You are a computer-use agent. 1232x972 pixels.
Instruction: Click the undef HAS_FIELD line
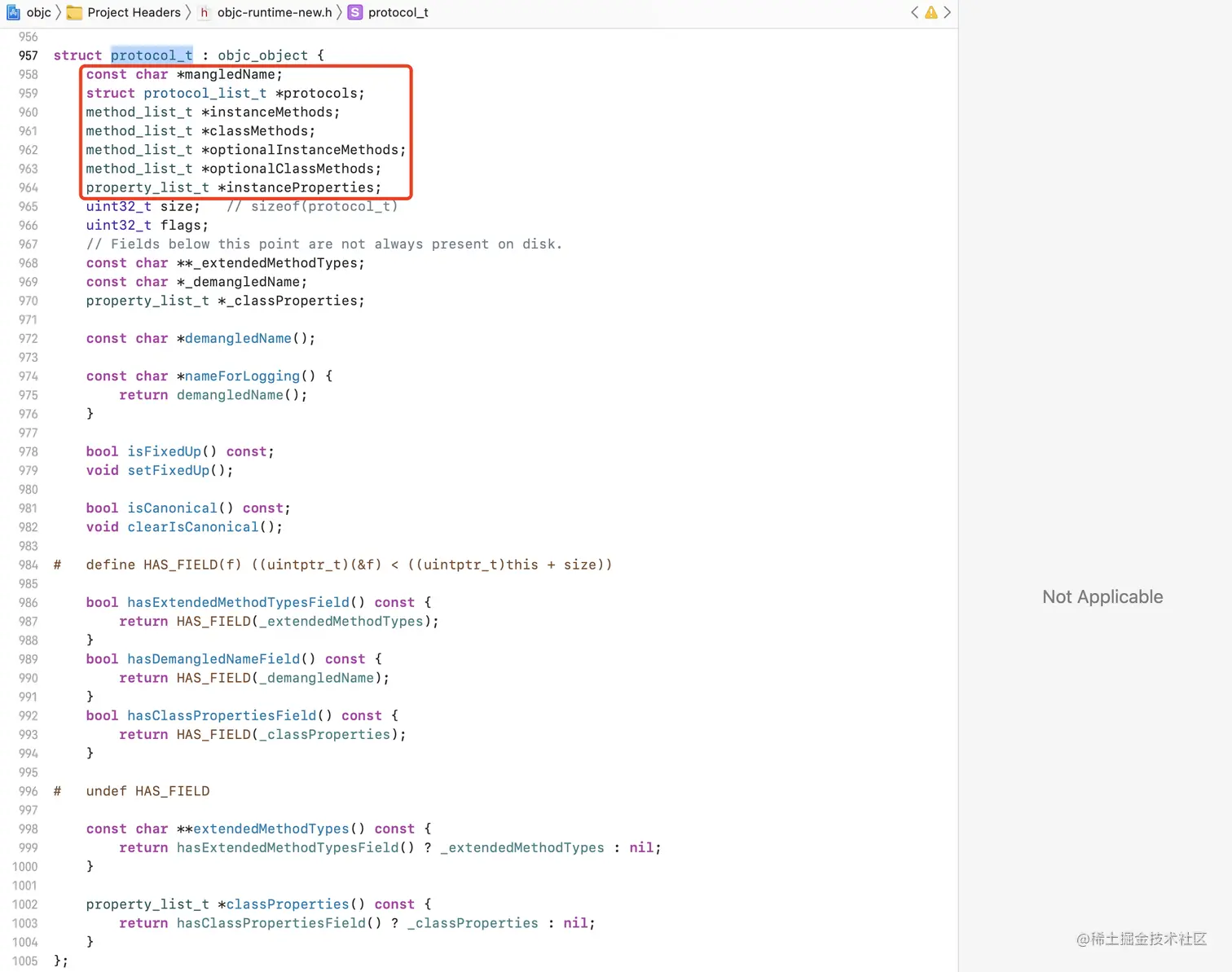tap(131, 791)
